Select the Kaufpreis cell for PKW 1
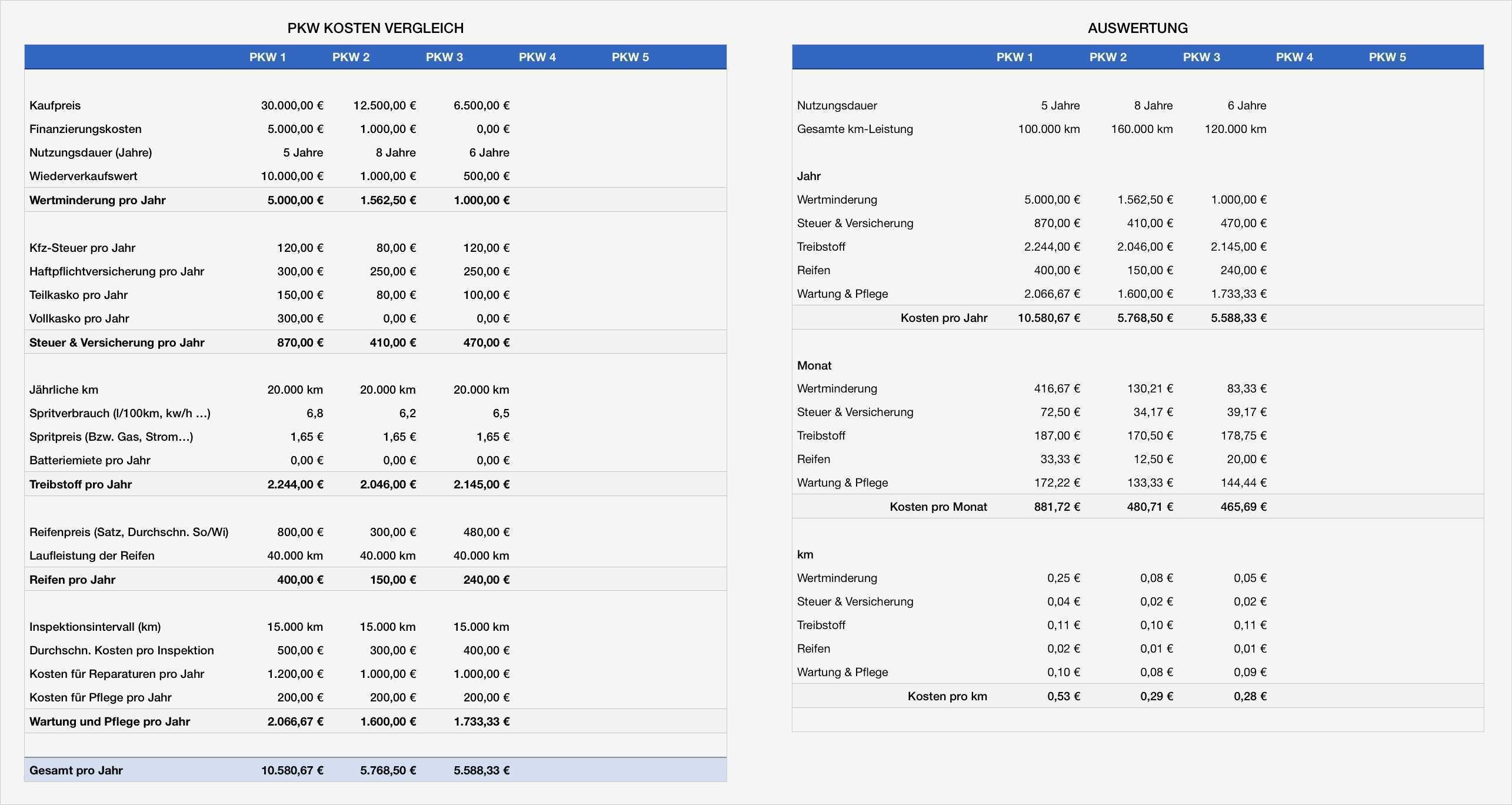Image resolution: width=1512 pixels, height=805 pixels. click(292, 105)
